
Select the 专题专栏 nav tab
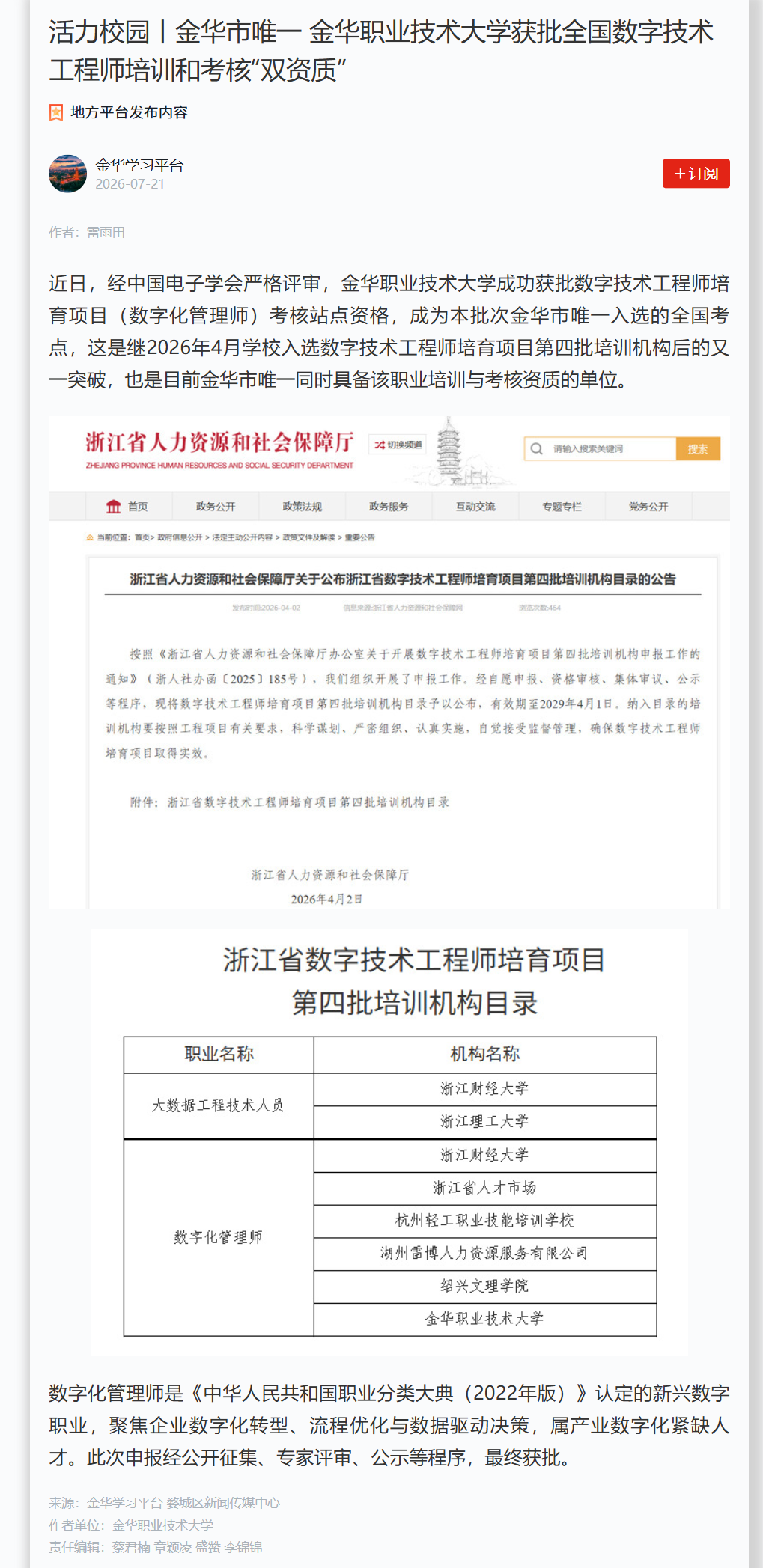[x=562, y=507]
